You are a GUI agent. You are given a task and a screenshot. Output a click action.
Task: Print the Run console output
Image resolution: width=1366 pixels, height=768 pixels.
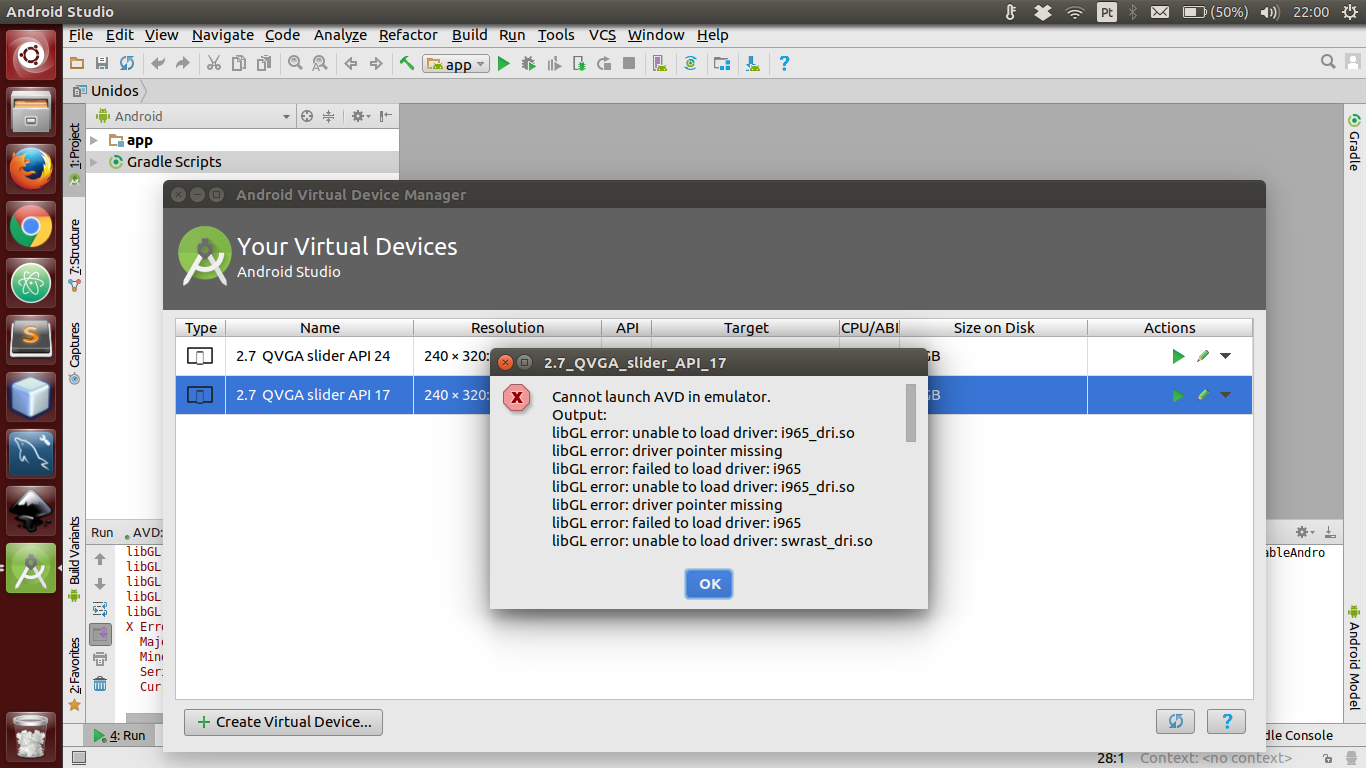[x=100, y=659]
